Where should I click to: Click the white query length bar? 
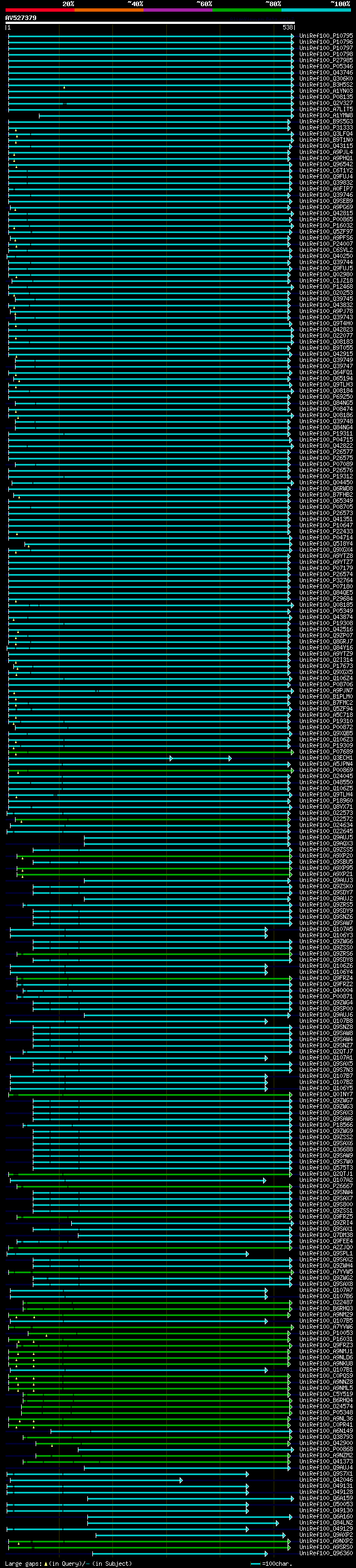pyautogui.click(x=150, y=22)
